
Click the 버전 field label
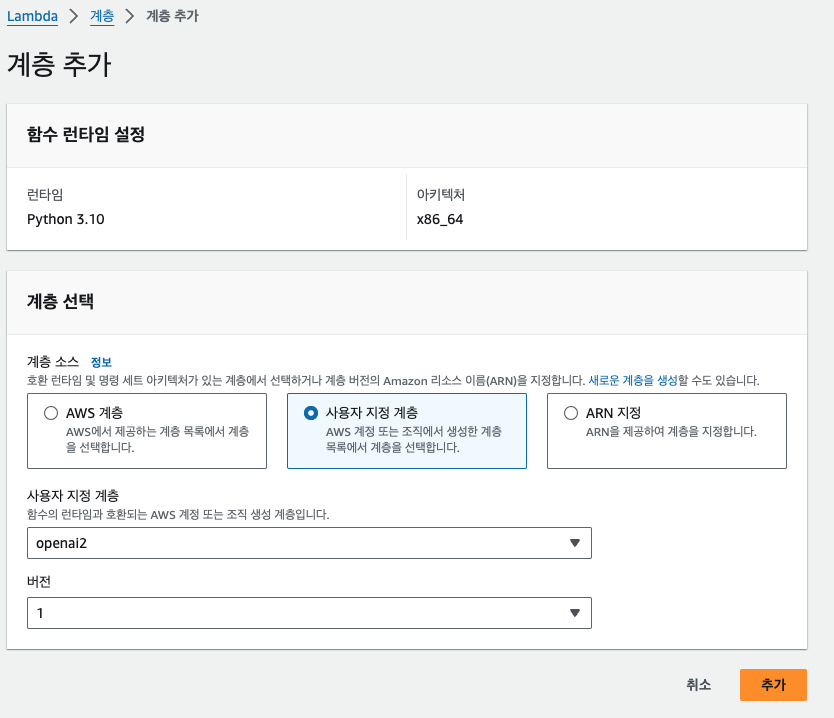(x=39, y=581)
